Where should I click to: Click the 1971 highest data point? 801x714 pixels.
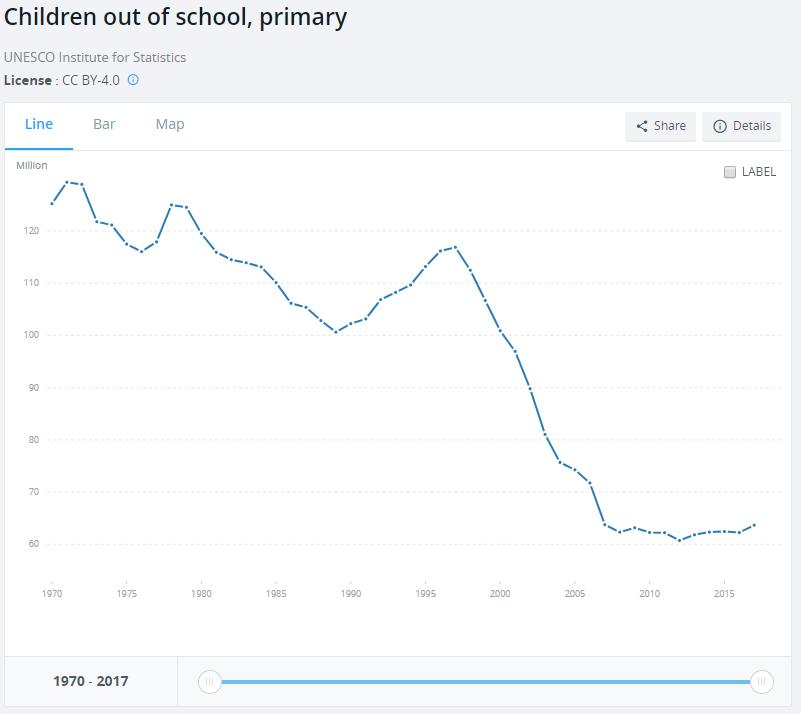67,182
